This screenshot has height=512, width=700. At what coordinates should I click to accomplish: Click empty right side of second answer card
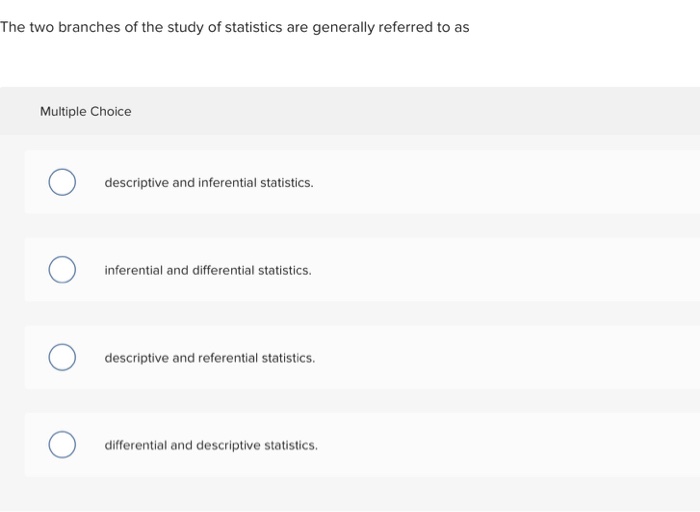coord(550,270)
